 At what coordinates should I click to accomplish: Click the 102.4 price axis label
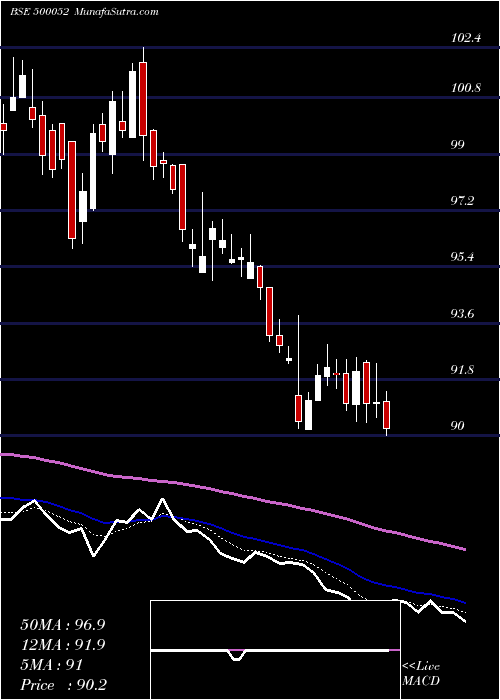pyautogui.click(x=466, y=38)
